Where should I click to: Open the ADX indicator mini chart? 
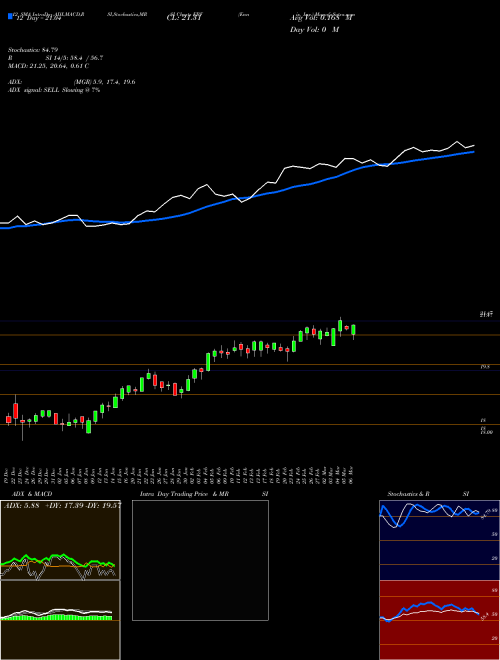tap(60, 540)
